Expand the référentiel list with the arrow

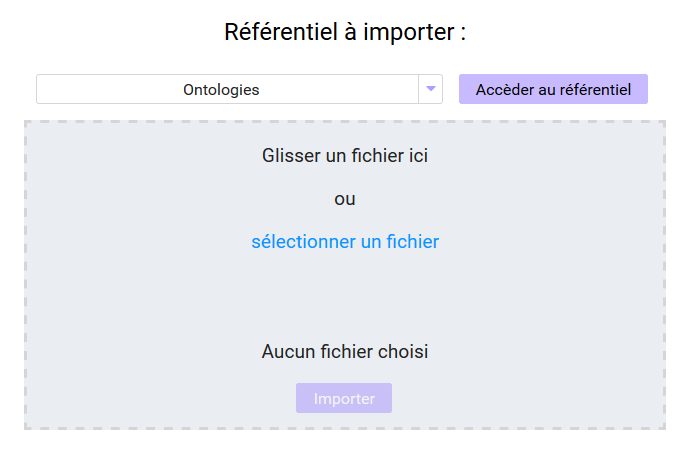click(x=431, y=89)
